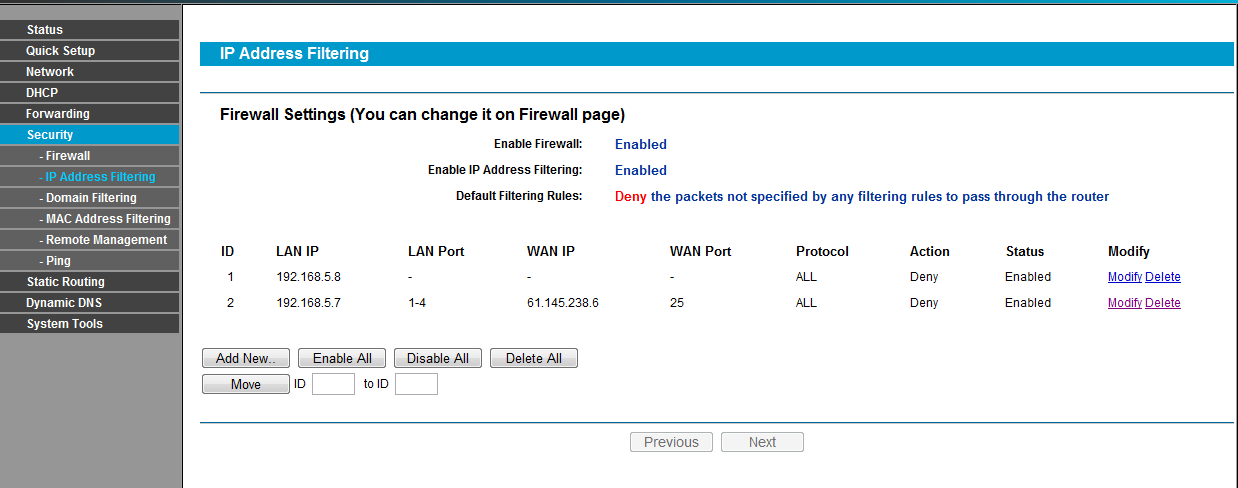Open the Firewall submenu page
Screen dimensions: 1238x488
[68, 156]
